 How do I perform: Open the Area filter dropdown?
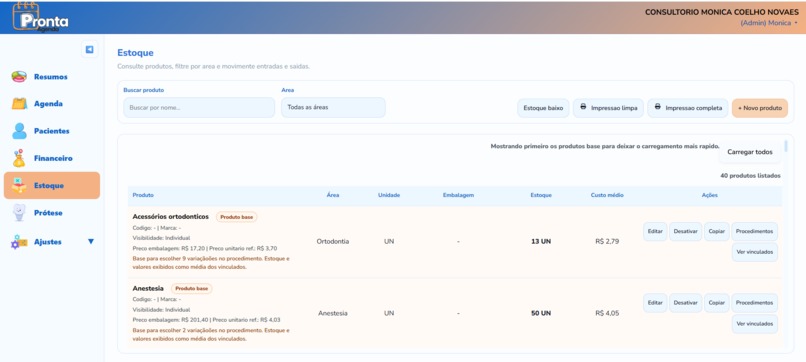click(x=333, y=107)
